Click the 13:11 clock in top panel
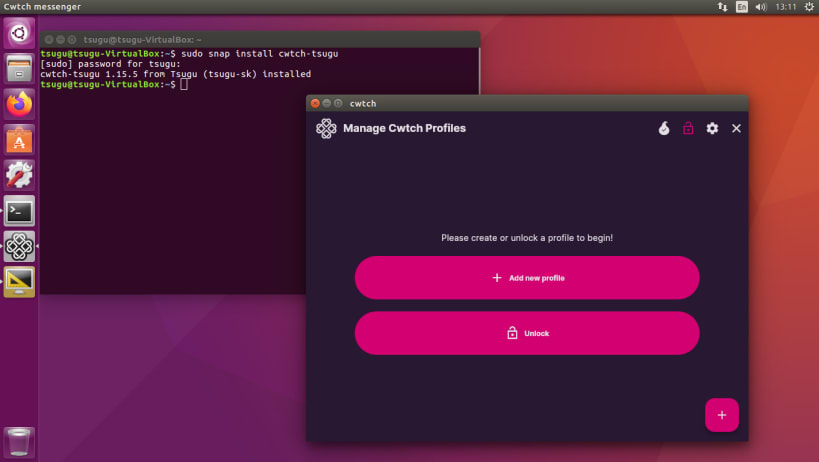 pos(786,7)
